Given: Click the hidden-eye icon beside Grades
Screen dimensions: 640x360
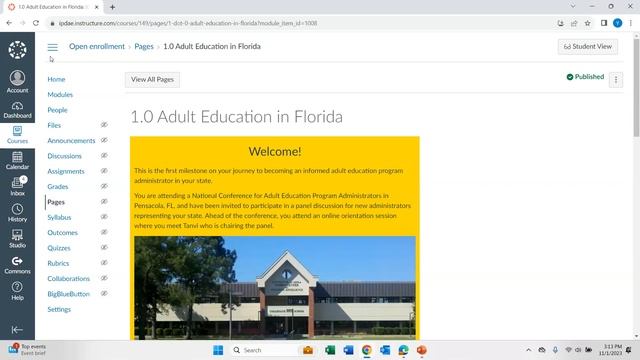Looking at the screenshot, I should 104,186.
